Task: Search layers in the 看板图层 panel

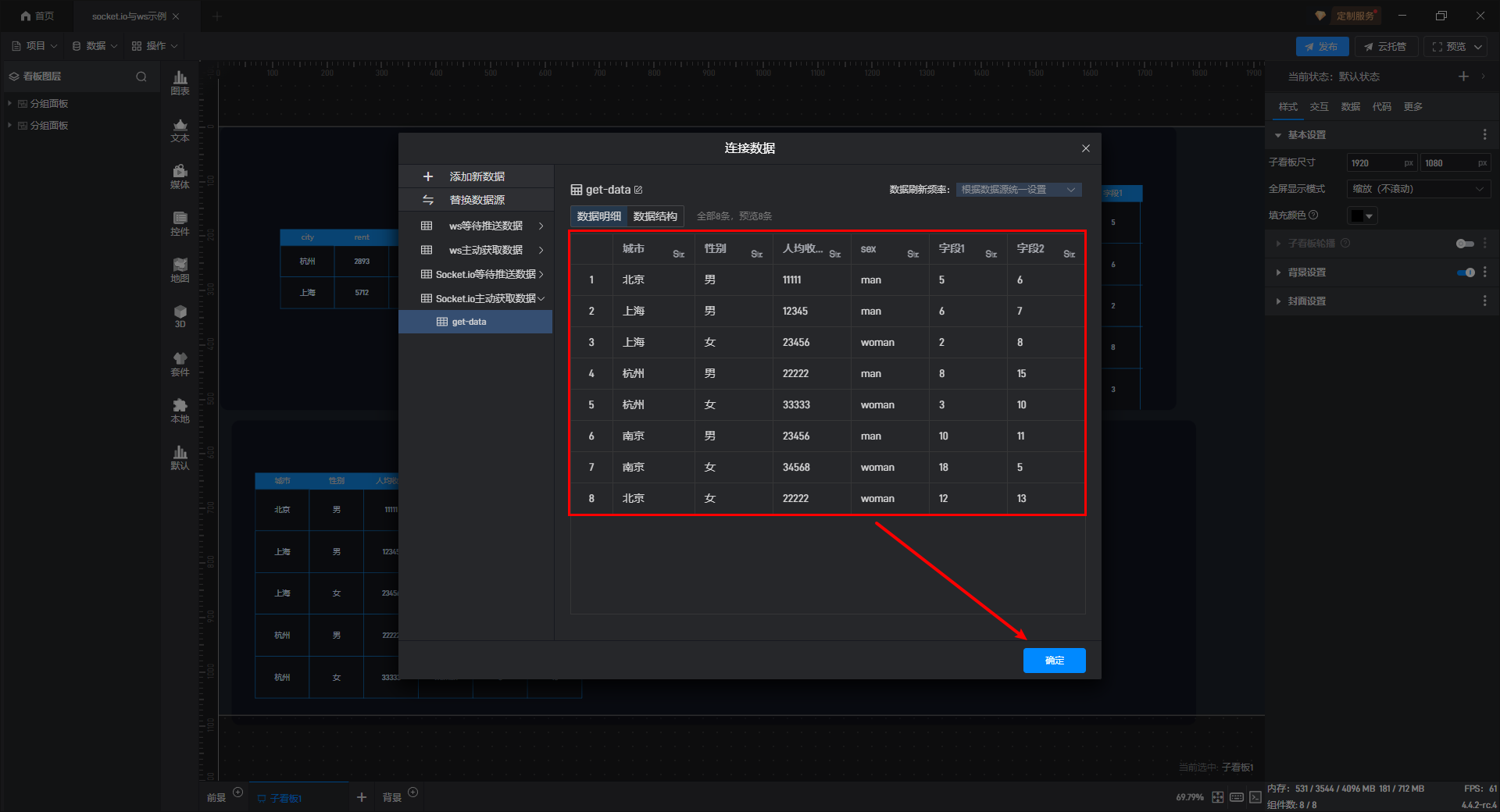Action: [x=141, y=77]
